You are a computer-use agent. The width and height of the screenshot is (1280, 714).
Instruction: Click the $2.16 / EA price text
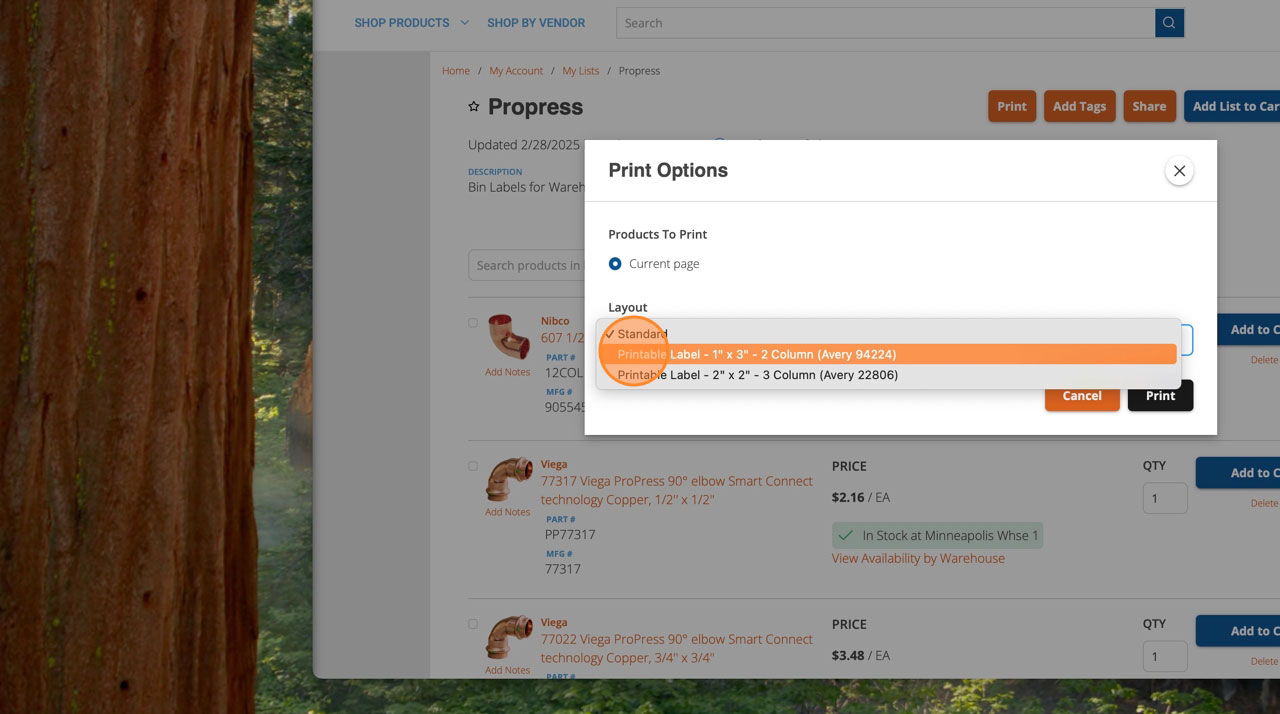click(861, 497)
